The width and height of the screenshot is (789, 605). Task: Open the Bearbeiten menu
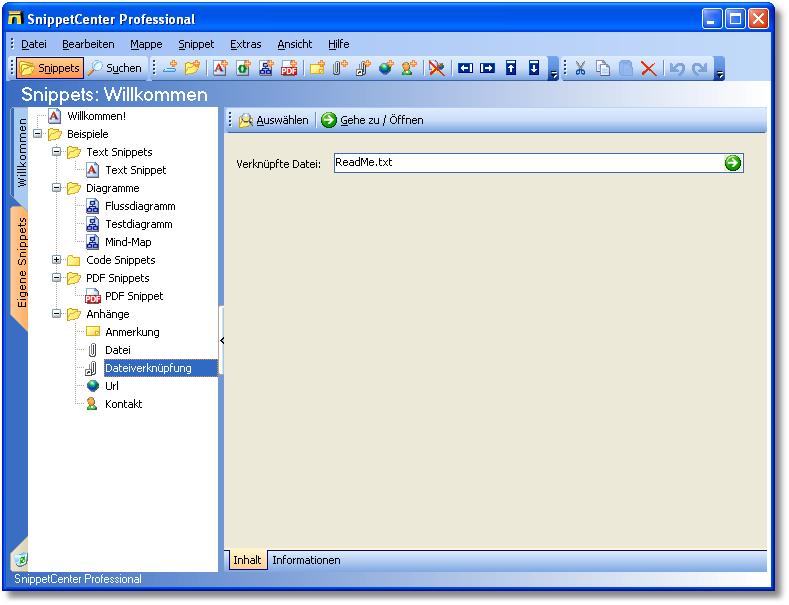(88, 44)
